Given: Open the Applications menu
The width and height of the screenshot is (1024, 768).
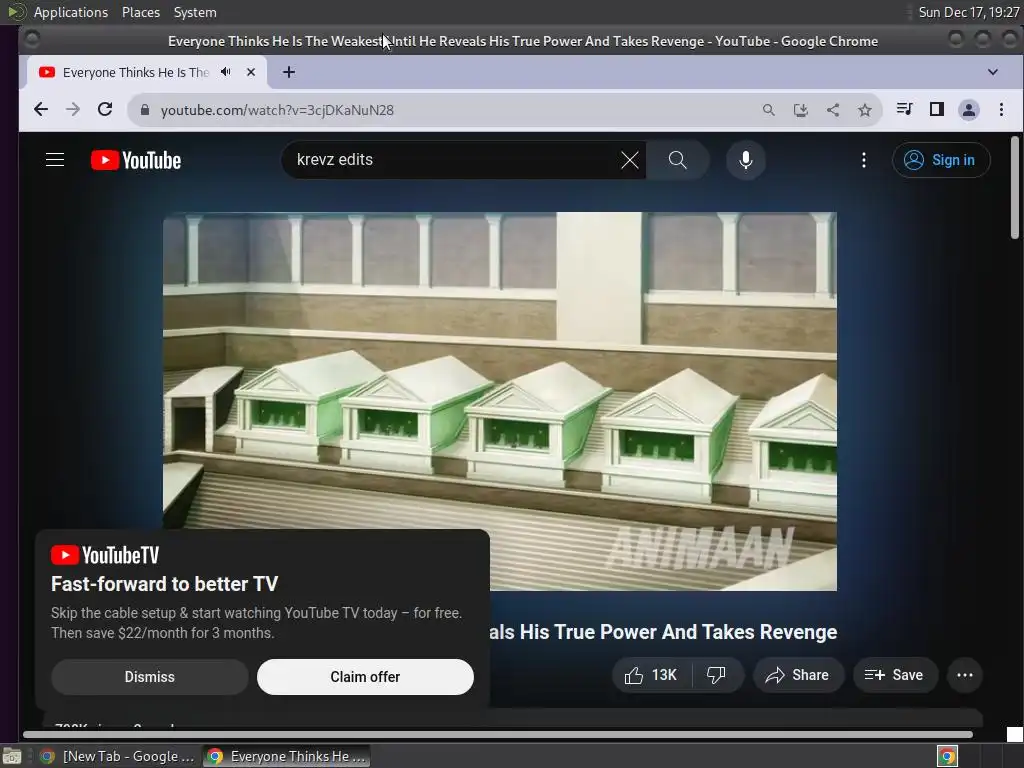Looking at the screenshot, I should pyautogui.click(x=71, y=12).
